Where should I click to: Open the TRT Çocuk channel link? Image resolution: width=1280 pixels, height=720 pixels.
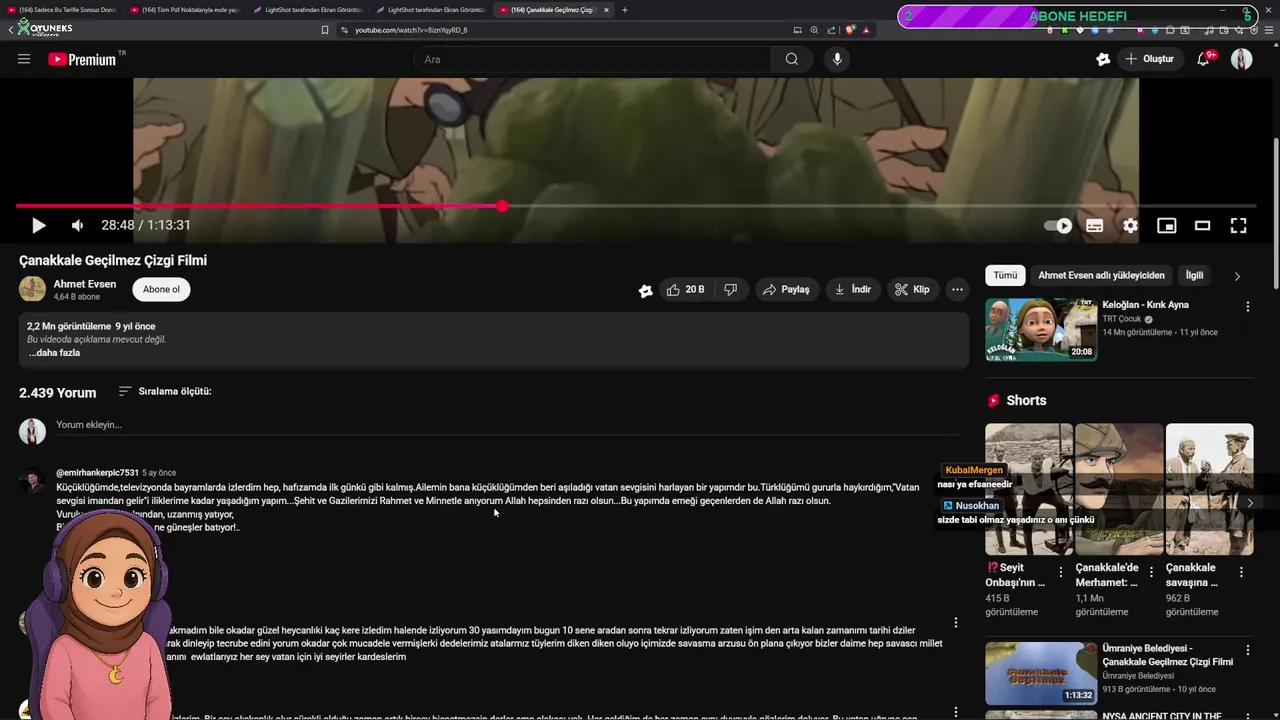1122,319
